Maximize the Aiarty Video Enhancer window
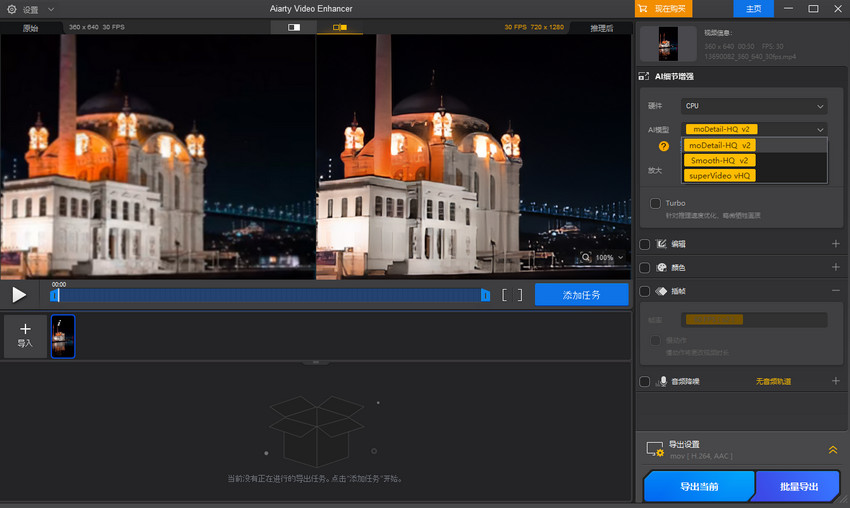Image resolution: width=850 pixels, height=508 pixels. (x=813, y=9)
